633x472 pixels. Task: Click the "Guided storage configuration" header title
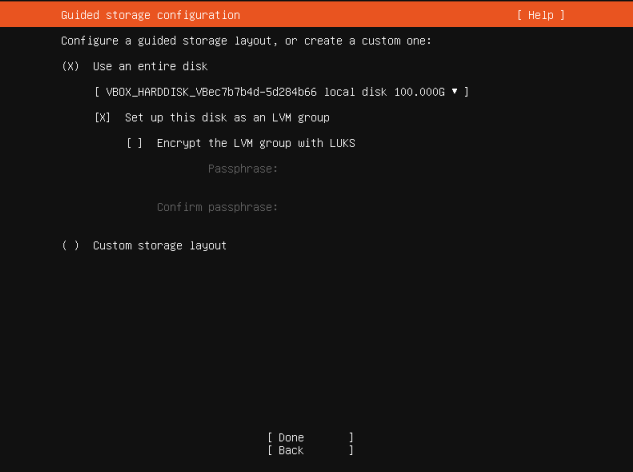click(x=151, y=15)
